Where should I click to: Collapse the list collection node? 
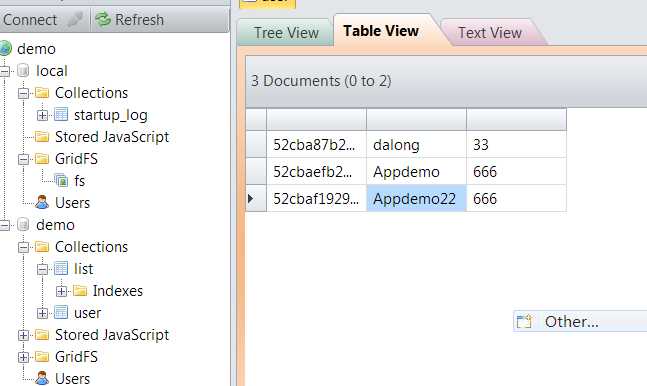click(x=43, y=270)
